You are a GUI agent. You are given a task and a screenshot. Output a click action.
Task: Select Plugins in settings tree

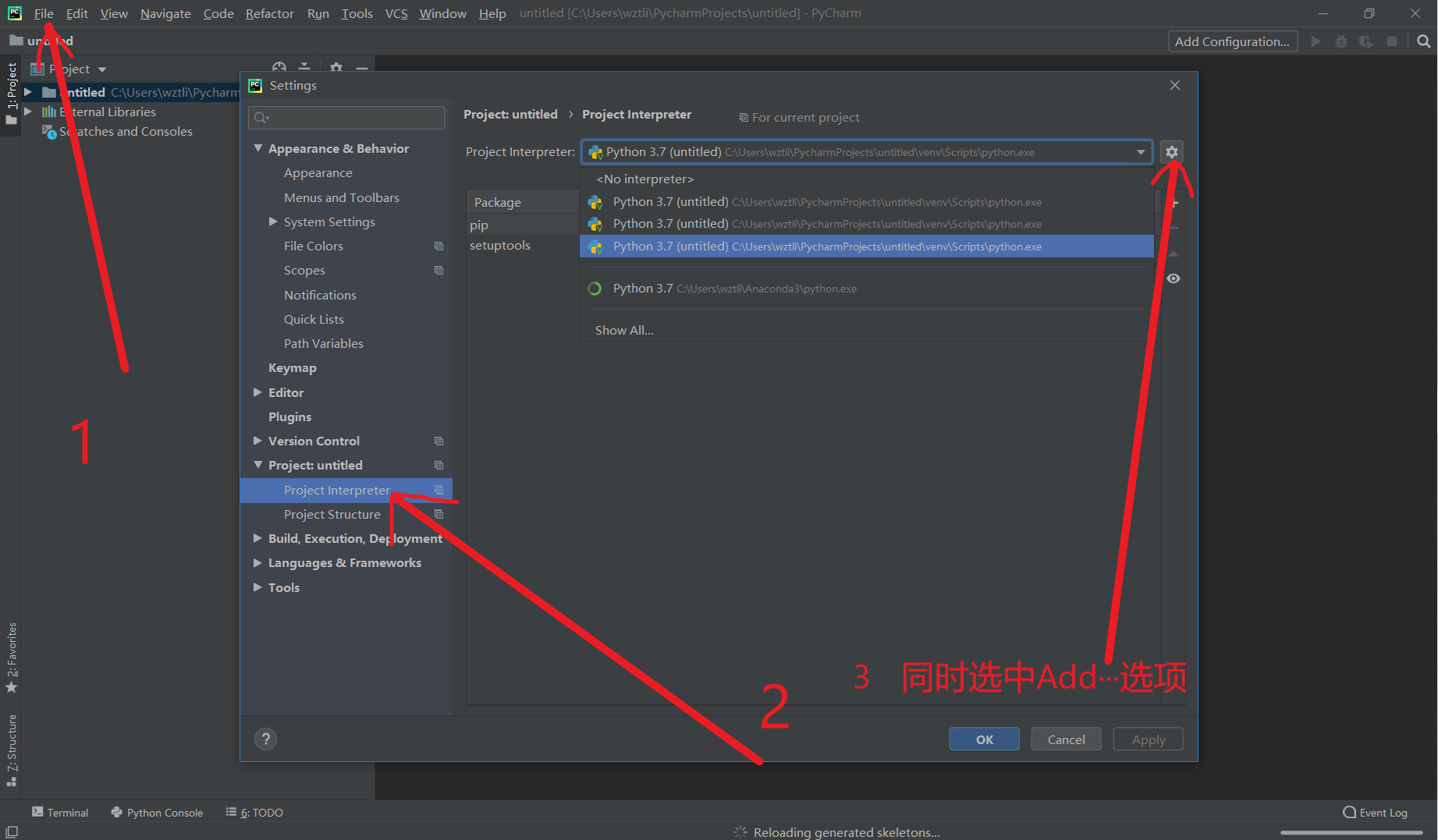[289, 416]
